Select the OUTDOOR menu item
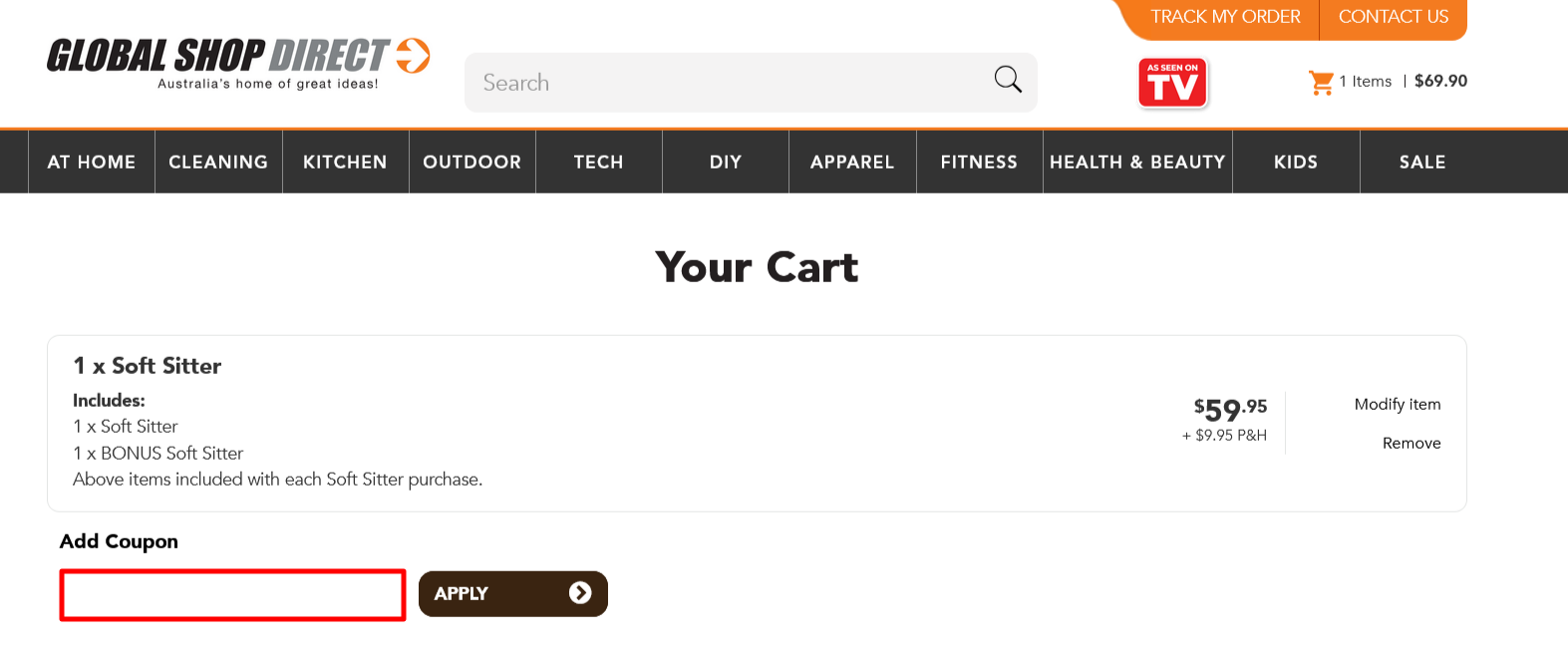This screenshot has width=1568, height=651. point(472,162)
